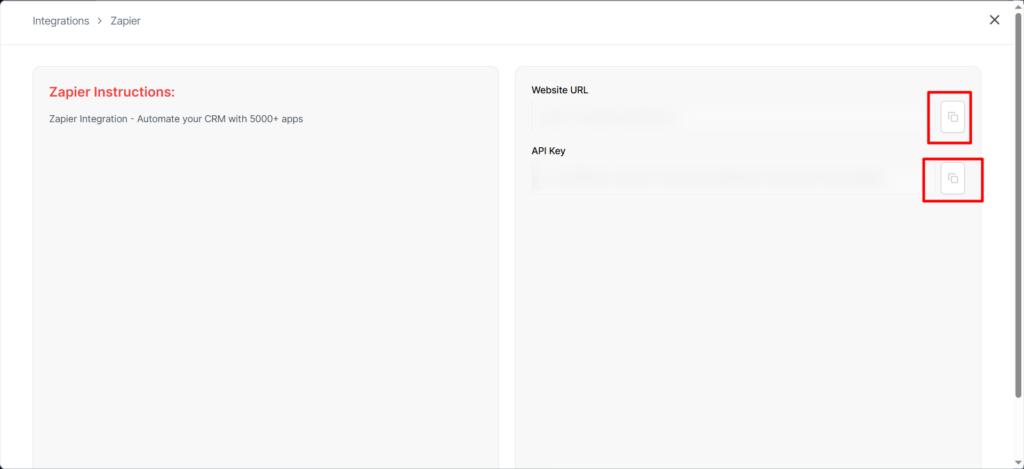
Task: Close the Zapier integration dialog
Action: (994, 20)
